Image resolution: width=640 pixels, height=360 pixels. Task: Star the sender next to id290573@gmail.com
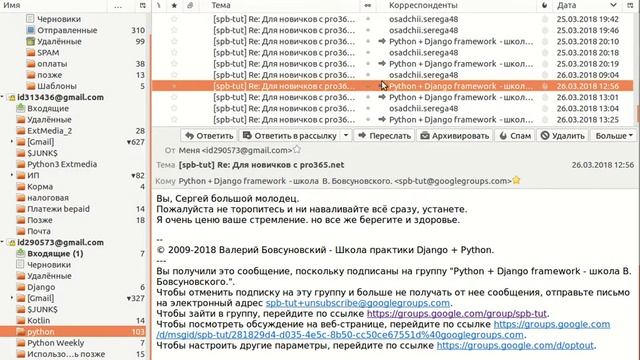[297, 150]
